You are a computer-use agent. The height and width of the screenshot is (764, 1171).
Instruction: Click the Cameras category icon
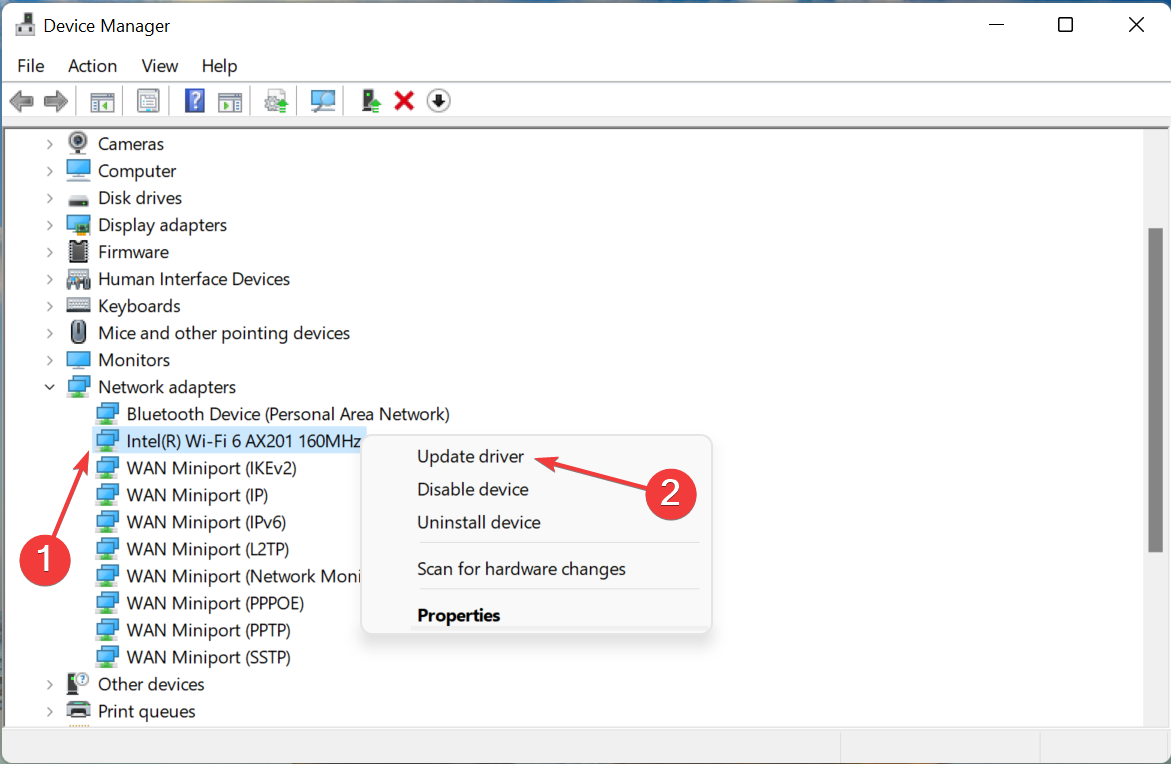coord(78,143)
